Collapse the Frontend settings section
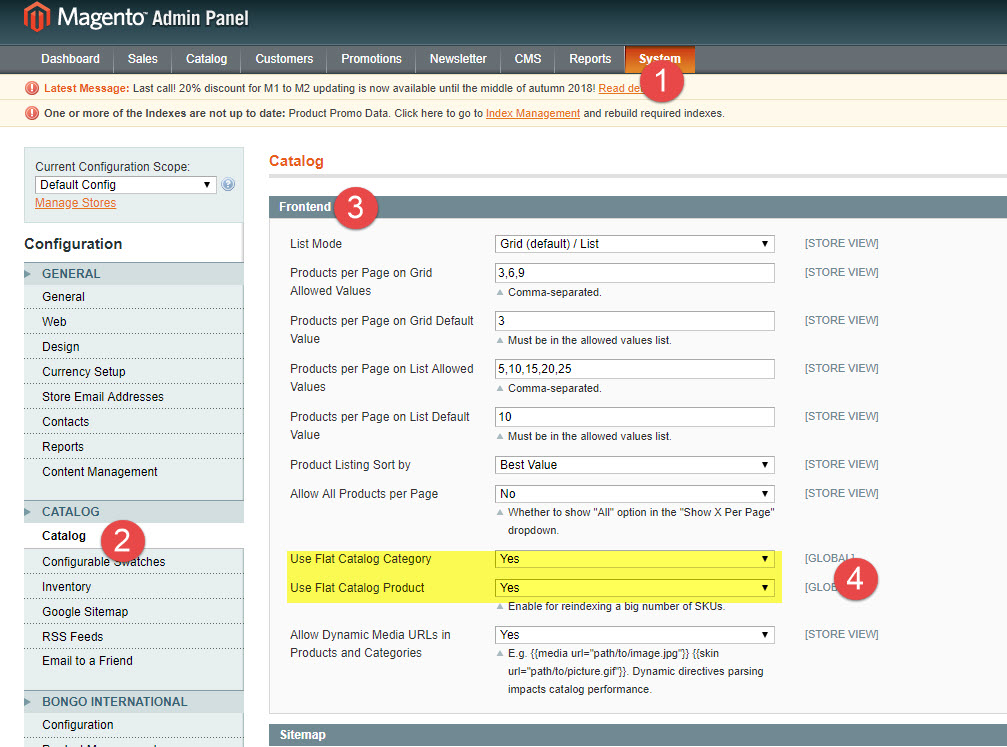The image size is (1007, 747). tap(302, 207)
